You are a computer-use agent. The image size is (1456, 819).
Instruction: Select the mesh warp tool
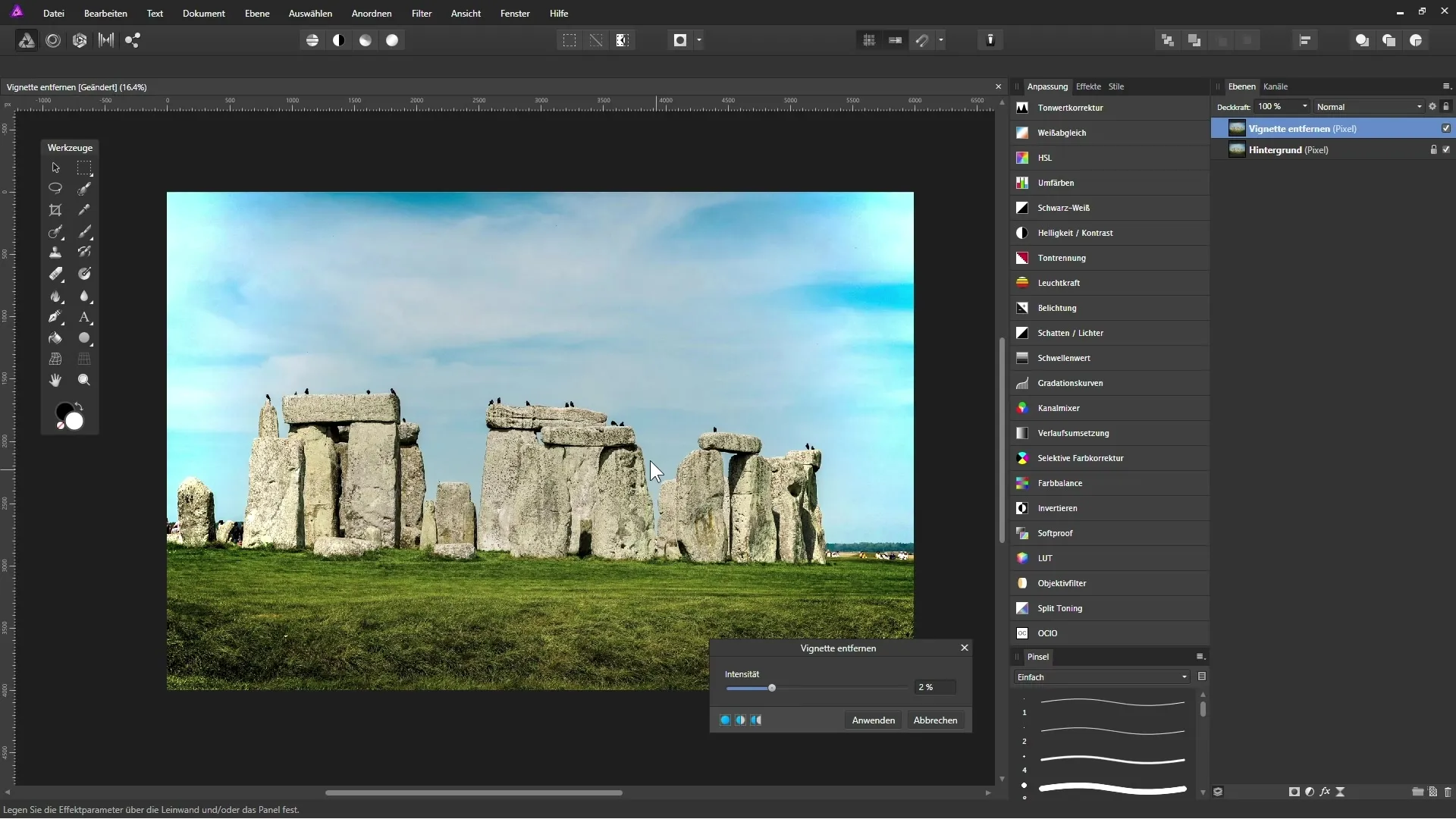tap(55, 359)
